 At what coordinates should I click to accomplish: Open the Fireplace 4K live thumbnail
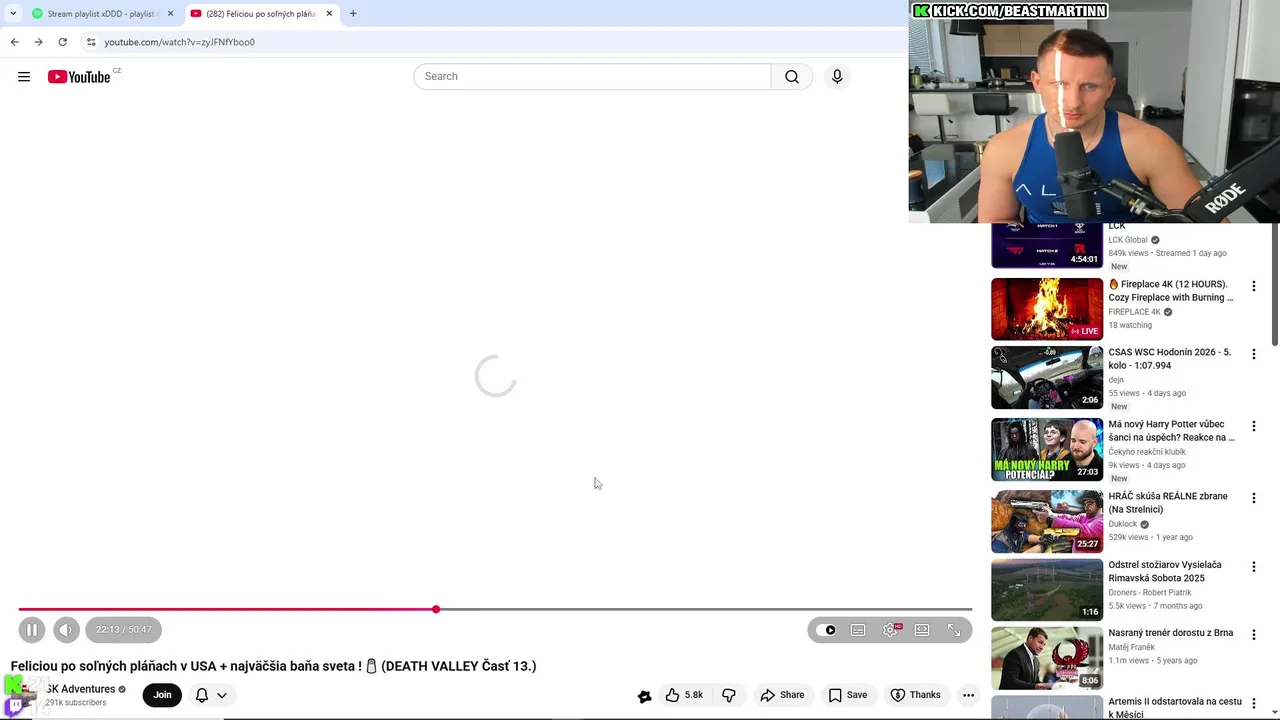pos(1047,309)
